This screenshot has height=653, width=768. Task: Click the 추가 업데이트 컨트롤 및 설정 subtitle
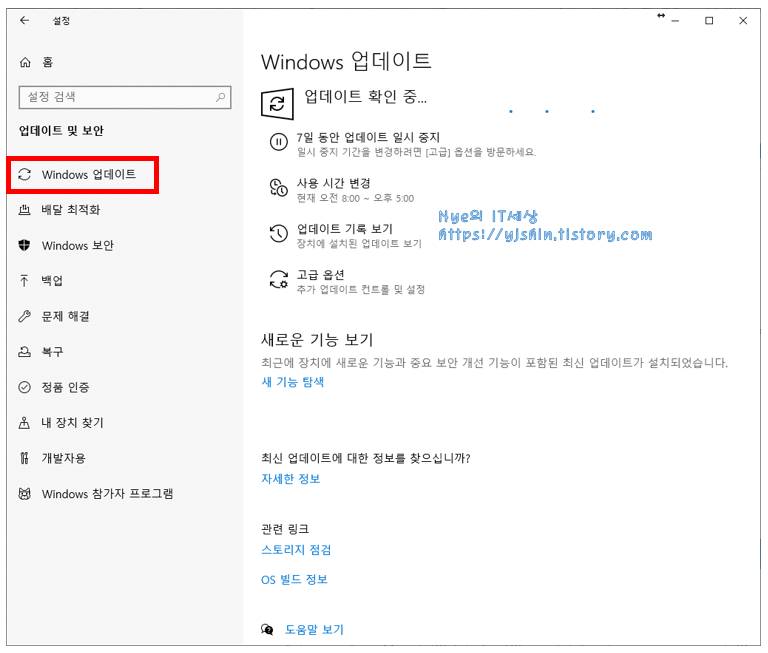pos(360,290)
